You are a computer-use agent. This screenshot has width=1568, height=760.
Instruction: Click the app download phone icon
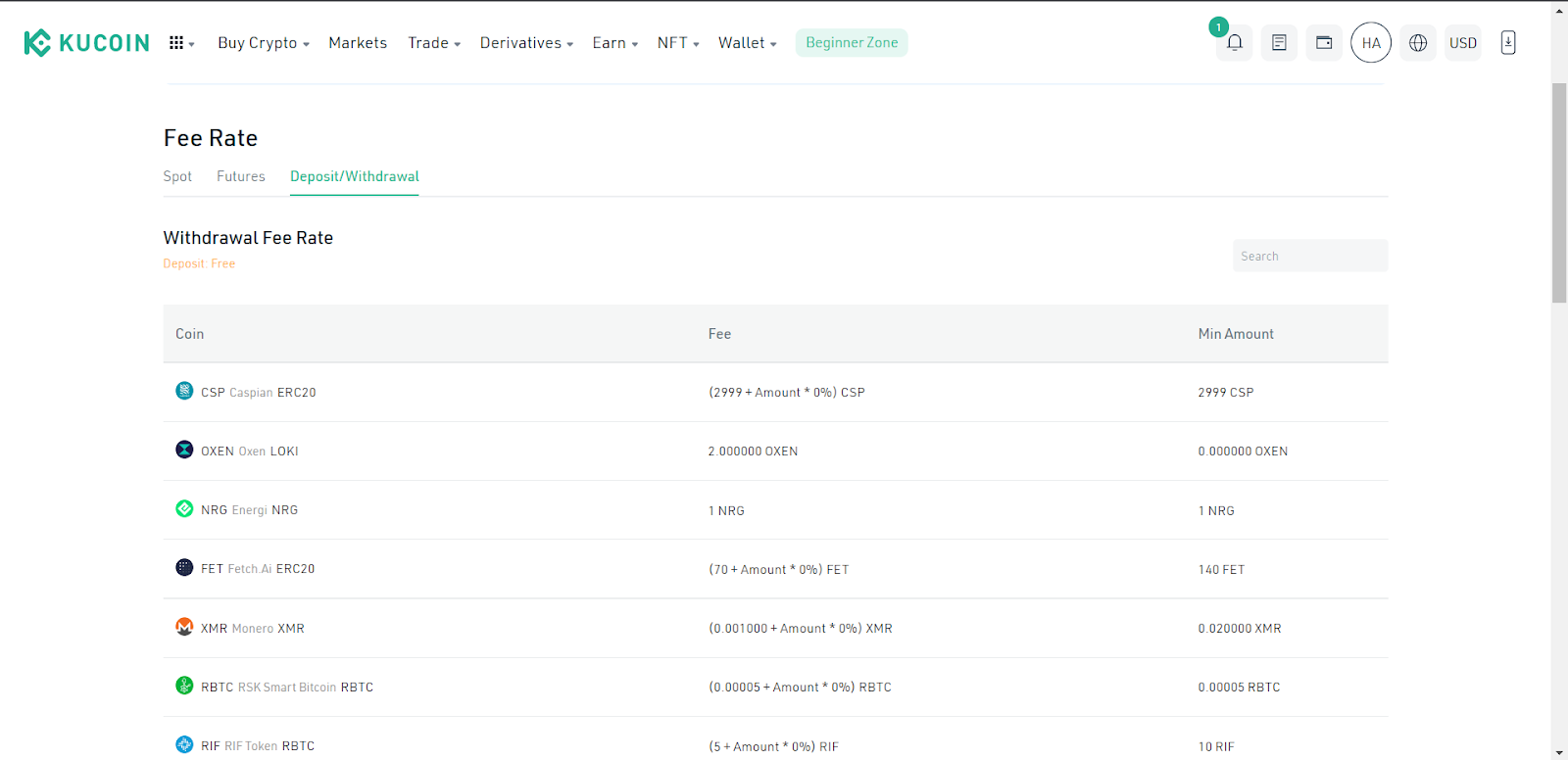pyautogui.click(x=1508, y=43)
